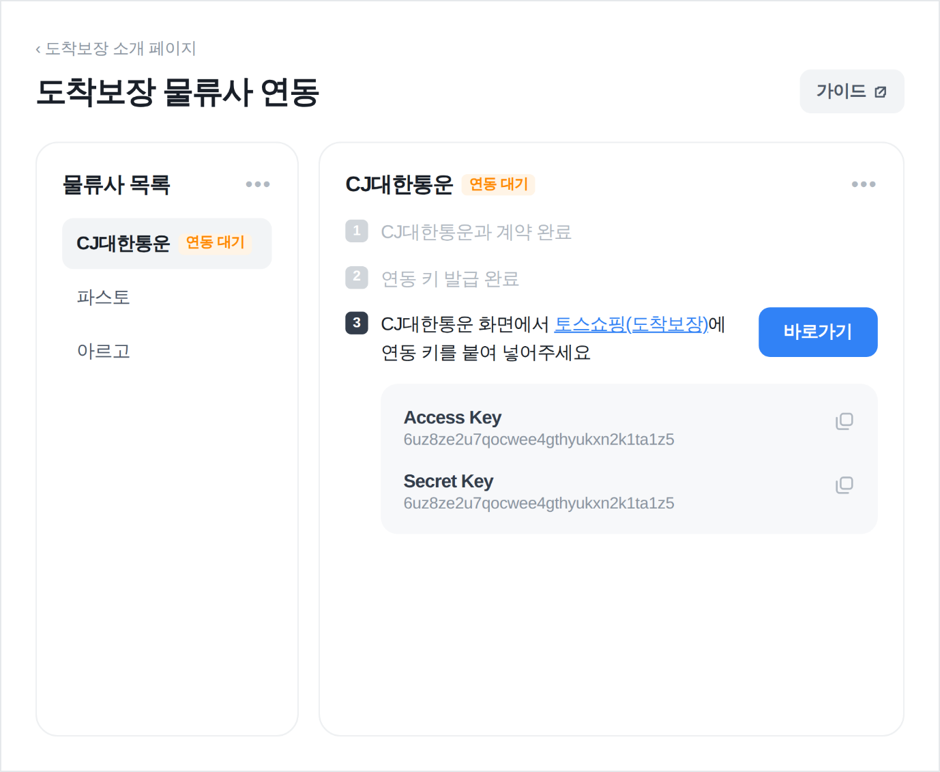Click the 물류사 목록 heading
The width and height of the screenshot is (940, 772).
click(116, 184)
